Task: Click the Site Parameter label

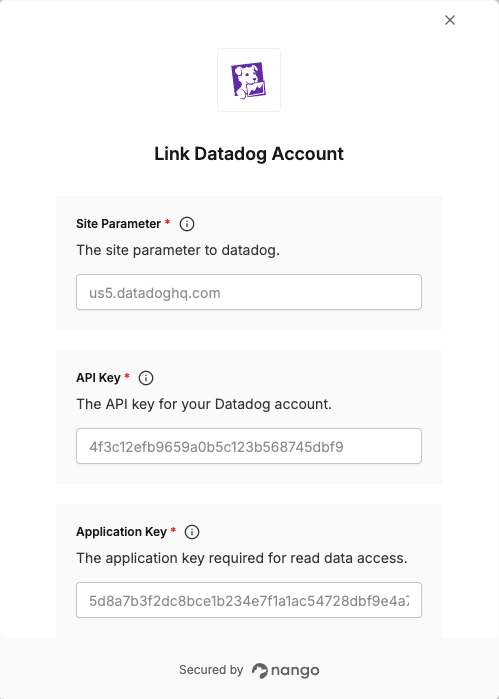Action: [118, 224]
